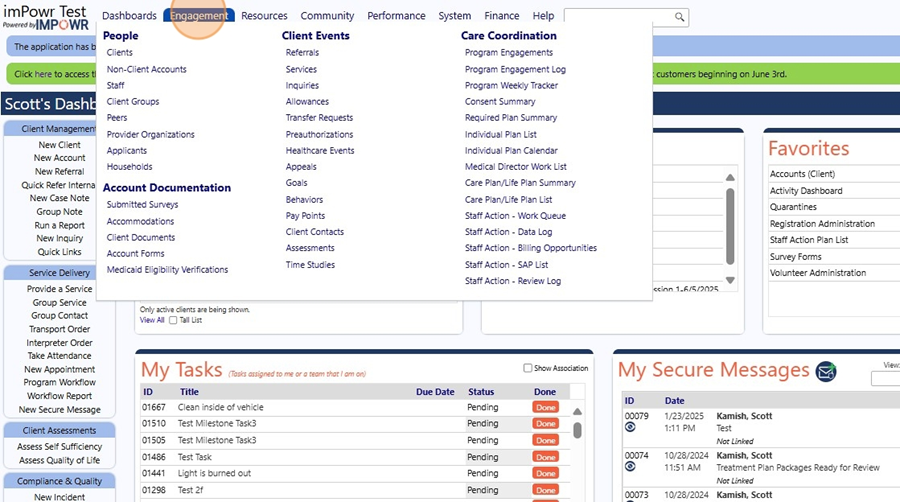The width and height of the screenshot is (900, 502).
Task: Open Time Studies
Action: [x=310, y=264]
